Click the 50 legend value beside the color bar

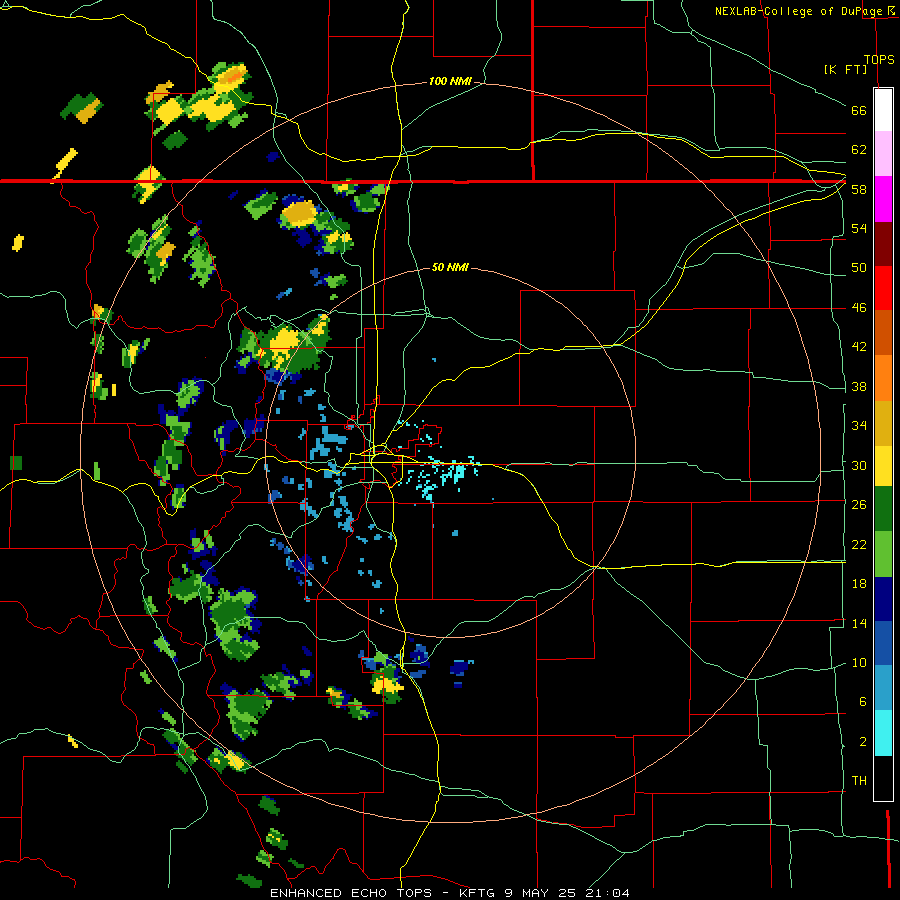[859, 268]
